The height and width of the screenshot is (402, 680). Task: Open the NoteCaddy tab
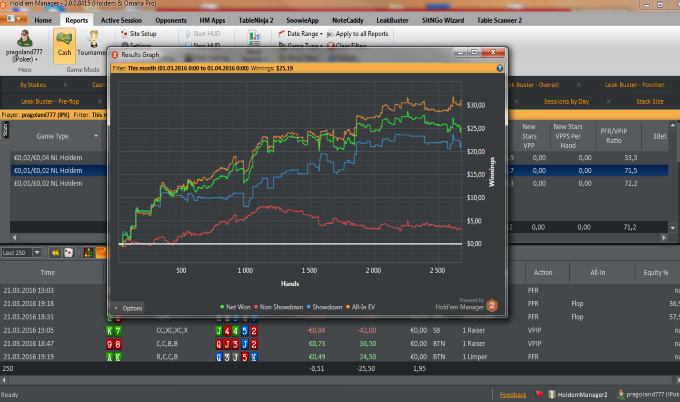click(347, 20)
